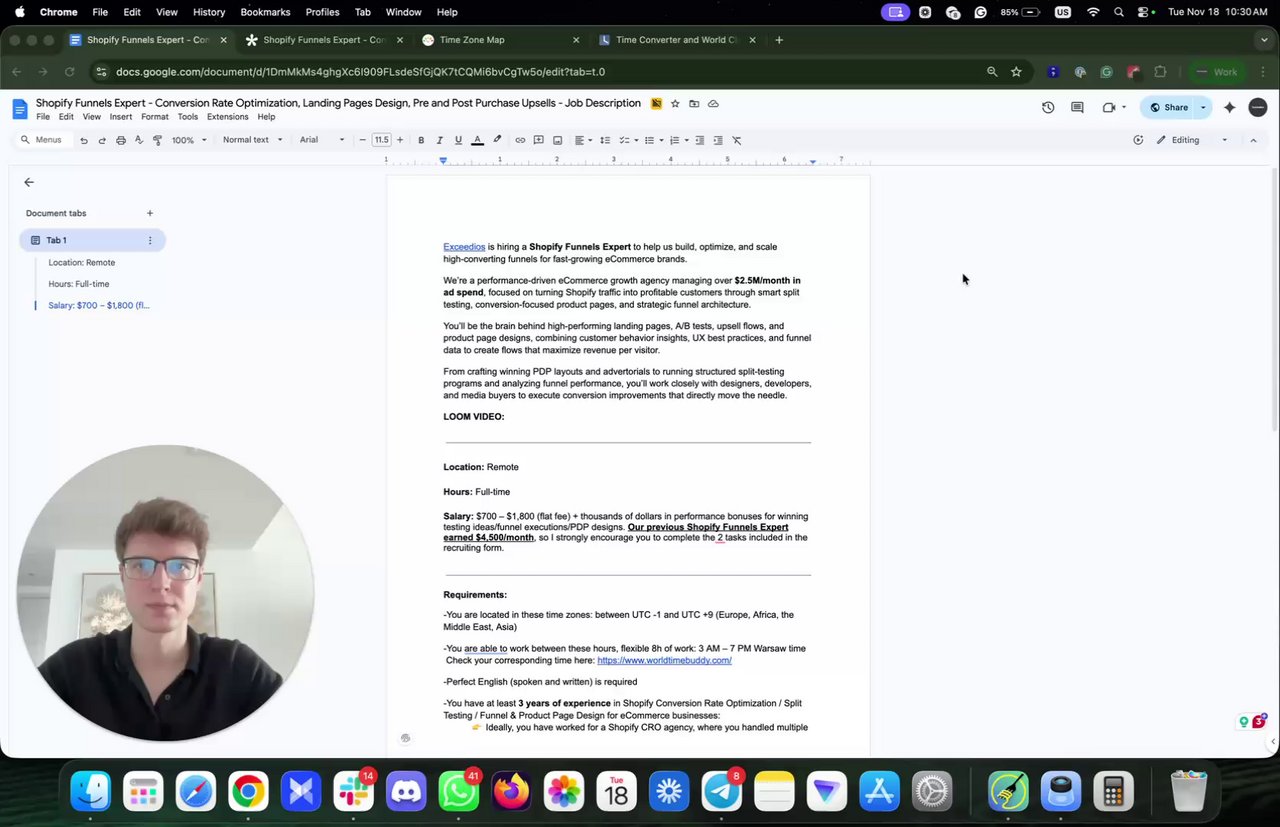The width and height of the screenshot is (1280, 827).
Task: Toggle italic formatting
Action: pos(440,140)
